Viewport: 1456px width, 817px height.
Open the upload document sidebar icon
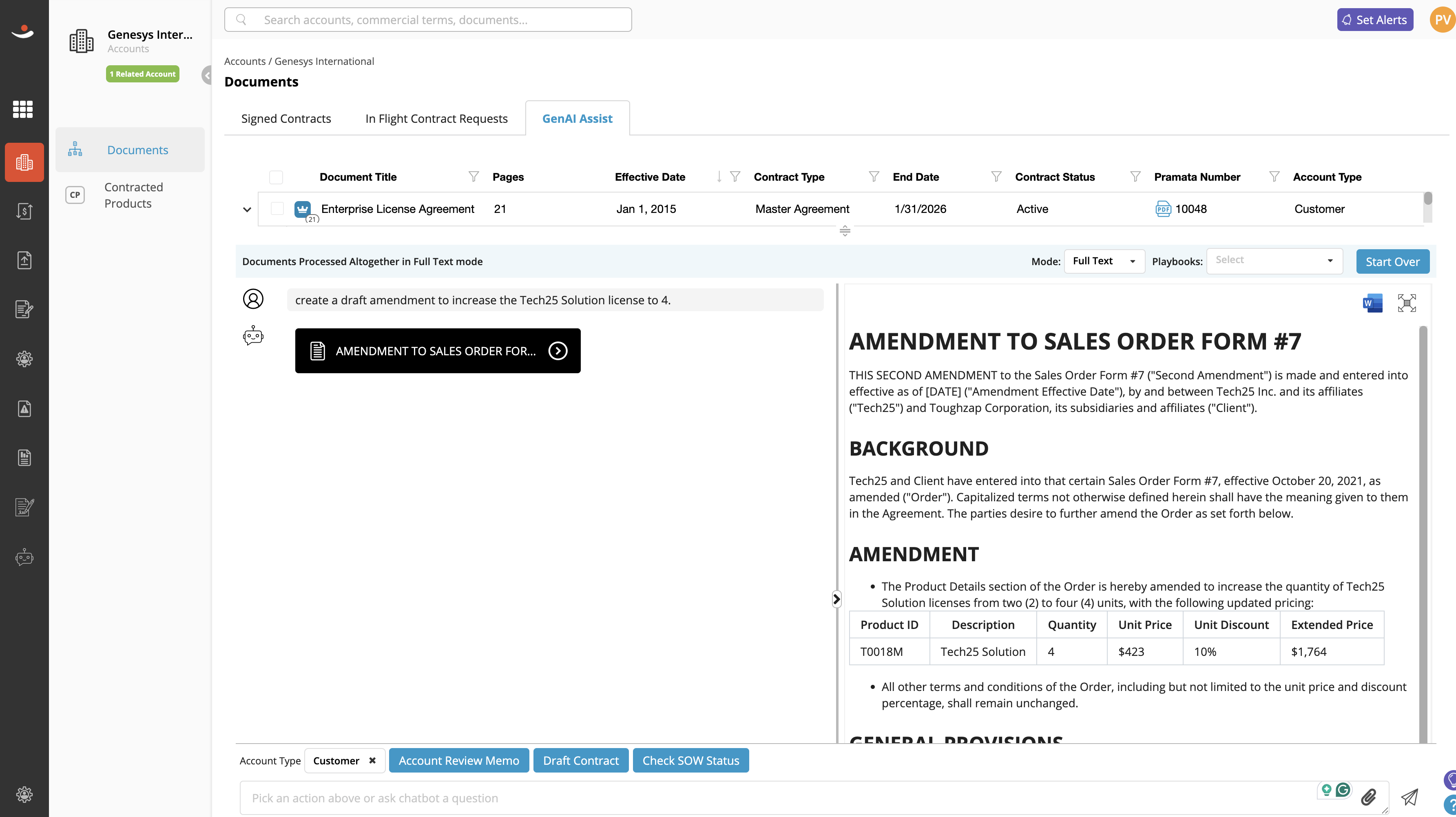(x=24, y=260)
